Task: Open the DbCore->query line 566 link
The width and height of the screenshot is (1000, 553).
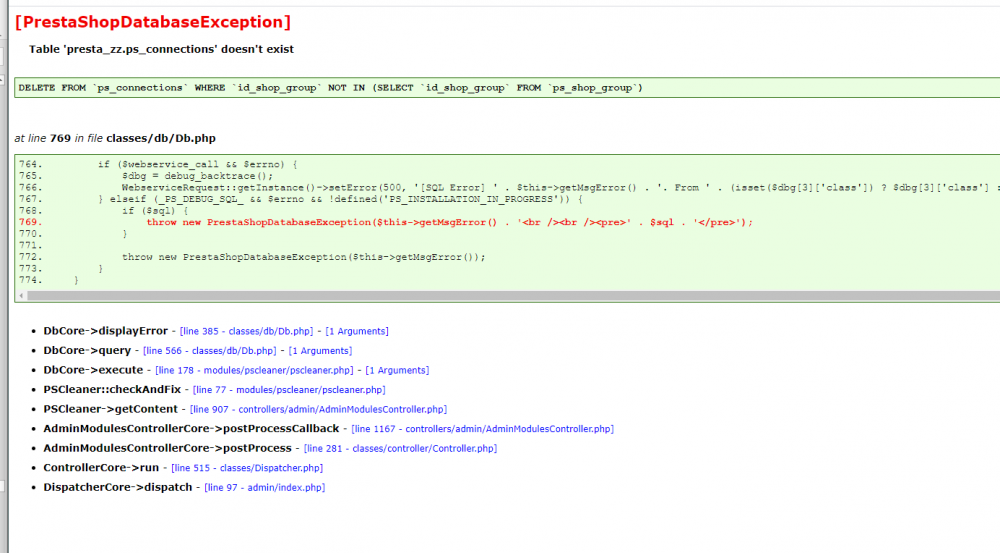Action: tap(210, 351)
